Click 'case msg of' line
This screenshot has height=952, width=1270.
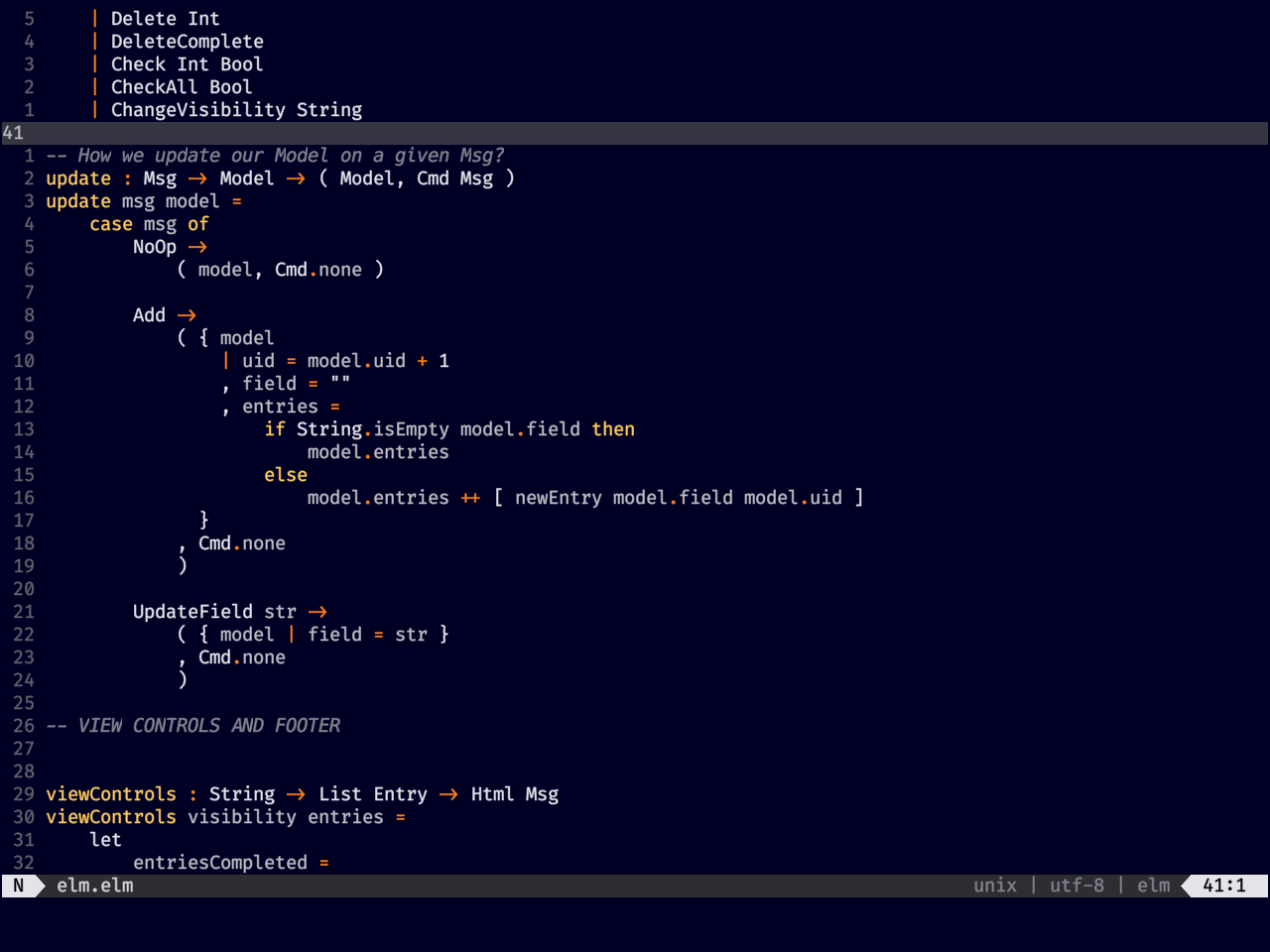[149, 224]
